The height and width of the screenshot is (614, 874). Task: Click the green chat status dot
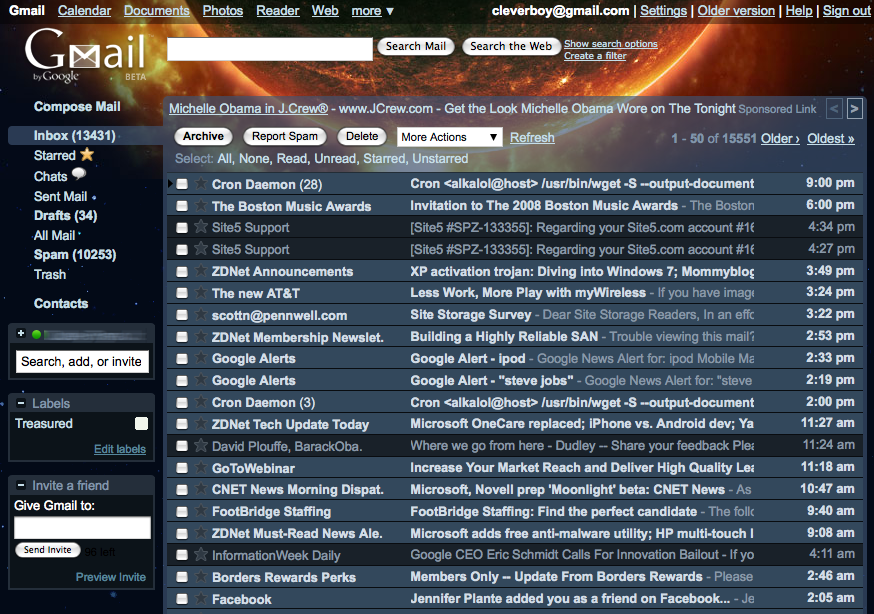pyautogui.click(x=37, y=334)
